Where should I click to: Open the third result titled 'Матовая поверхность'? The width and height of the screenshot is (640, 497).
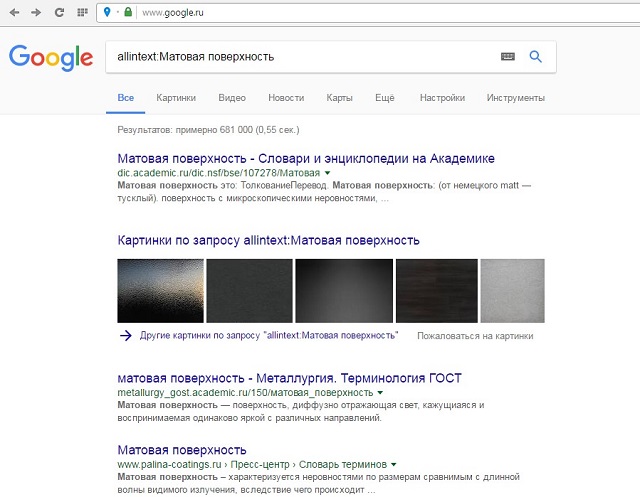(182, 450)
